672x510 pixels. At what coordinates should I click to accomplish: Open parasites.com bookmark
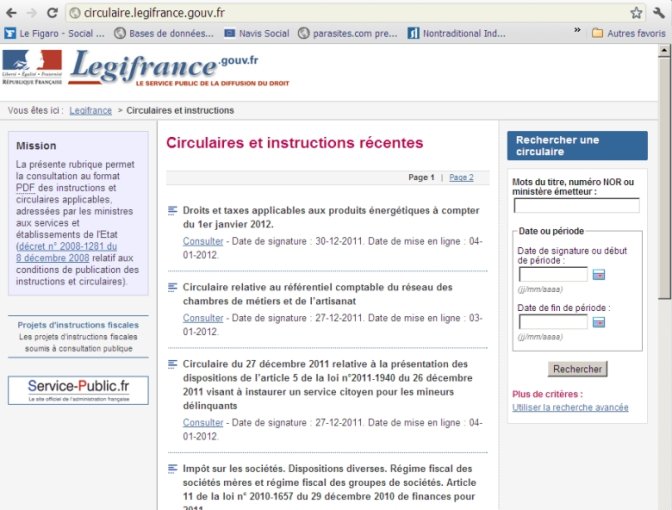pyautogui.click(x=348, y=33)
